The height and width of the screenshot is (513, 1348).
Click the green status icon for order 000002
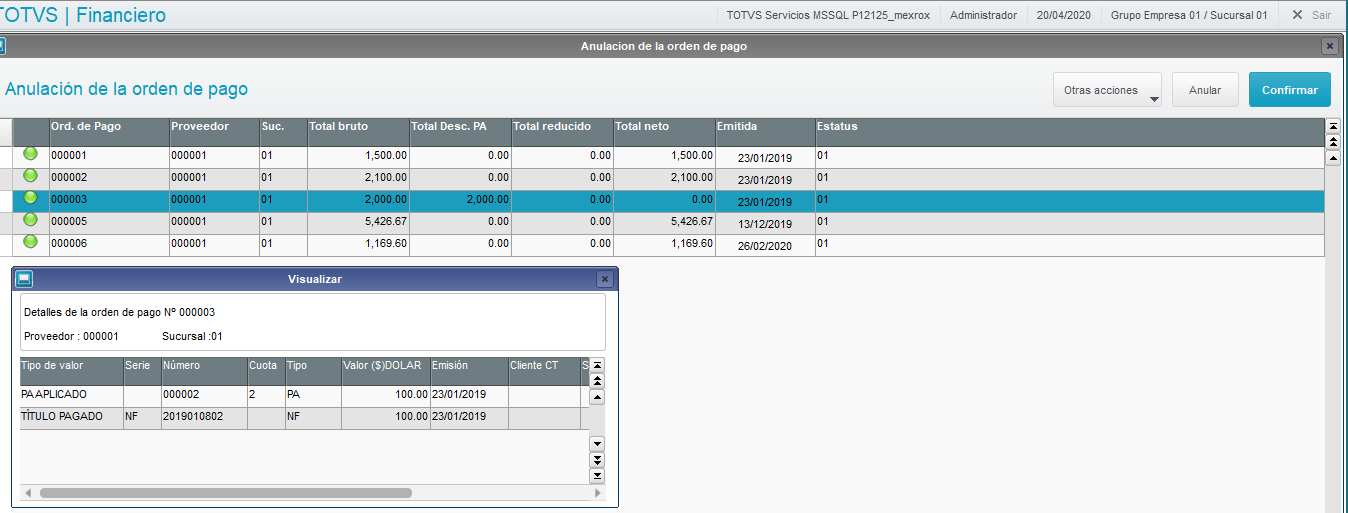(30, 176)
